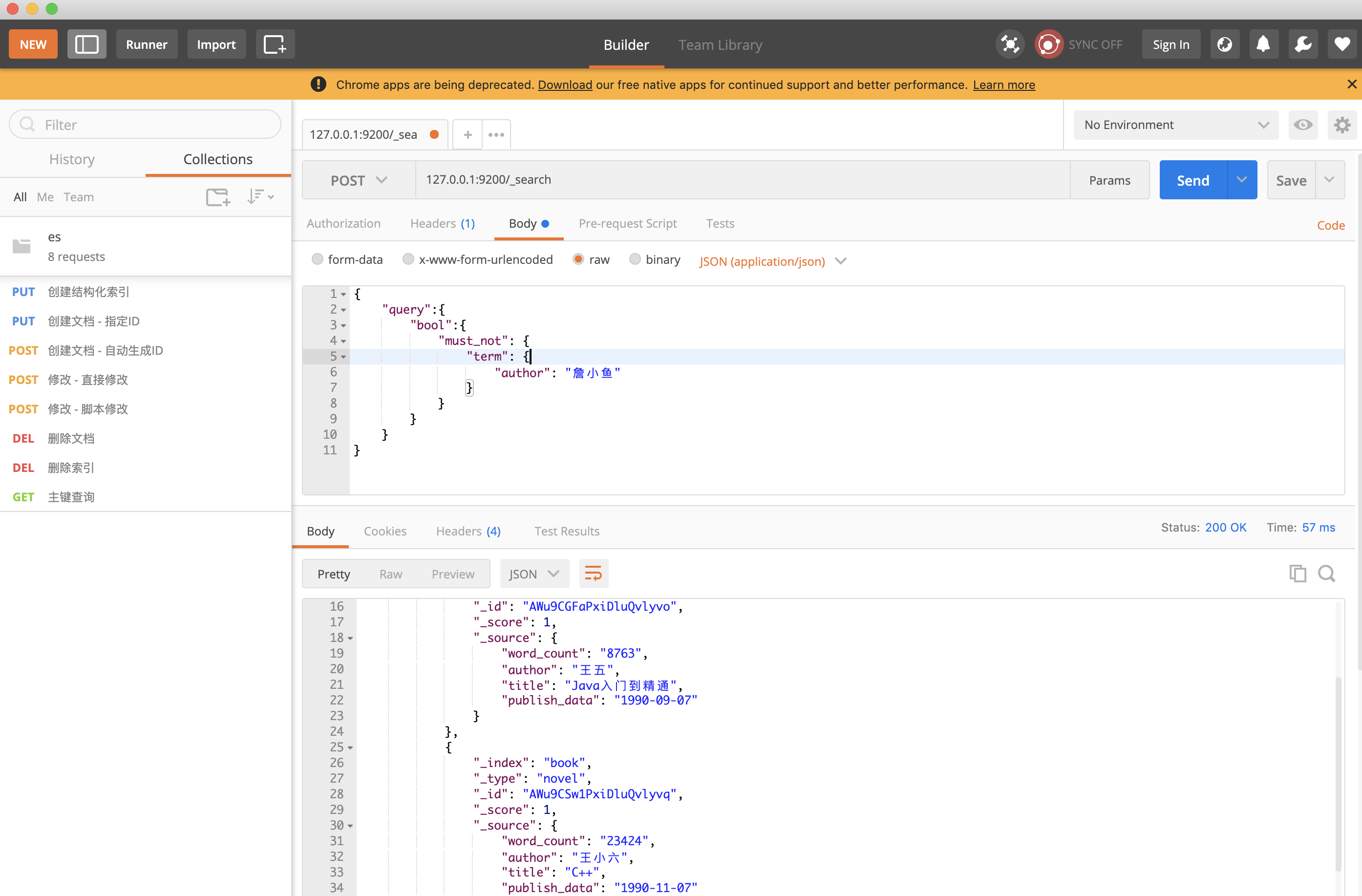This screenshot has width=1362, height=896.
Task: Open the wrench settings icon
Action: pyautogui.click(x=1302, y=44)
